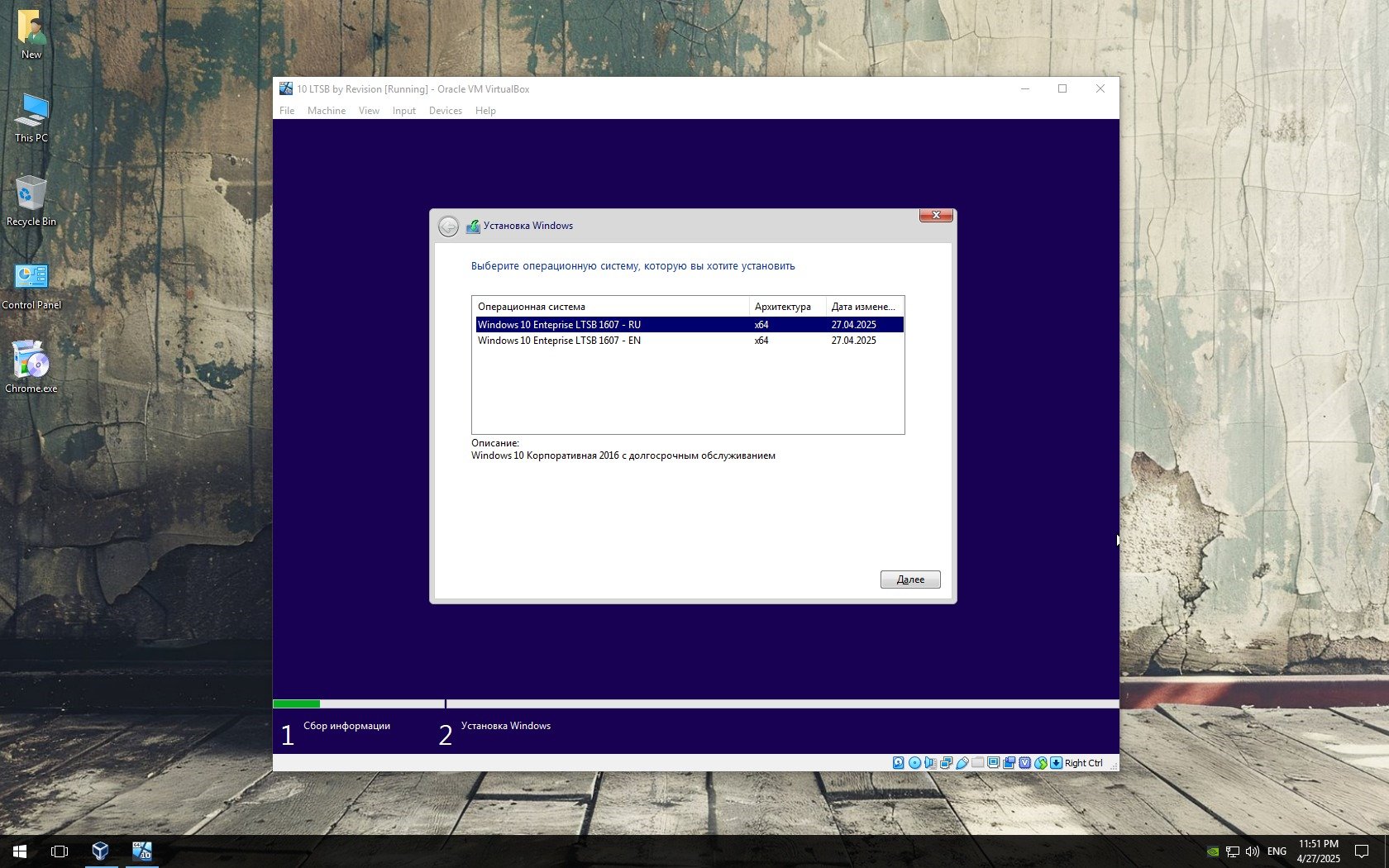
Task: Close the Установка Windows dialog
Action: click(x=936, y=216)
